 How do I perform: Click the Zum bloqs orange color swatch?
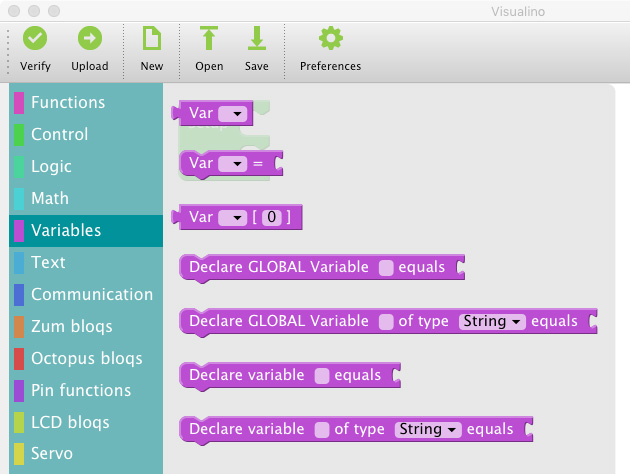[x=18, y=326]
